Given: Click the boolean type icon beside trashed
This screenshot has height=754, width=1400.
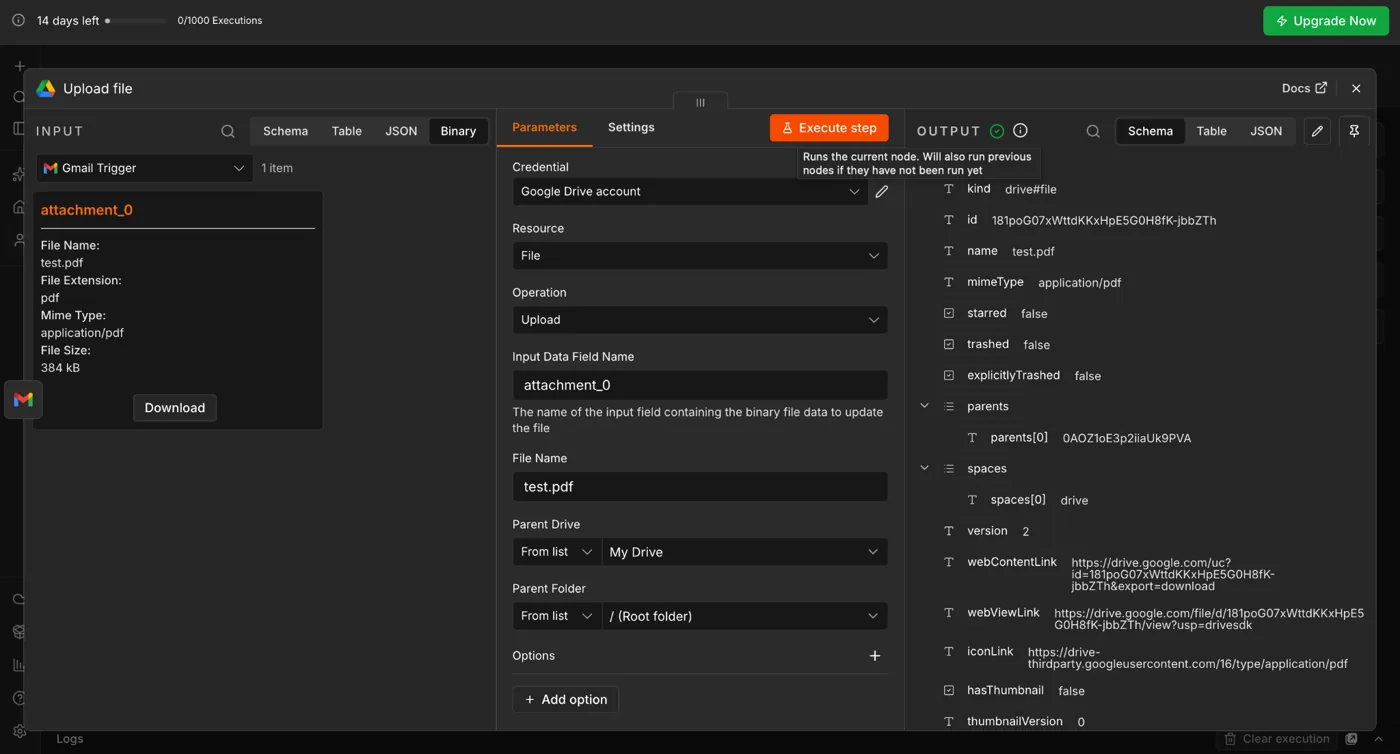Looking at the screenshot, I should (949, 344).
